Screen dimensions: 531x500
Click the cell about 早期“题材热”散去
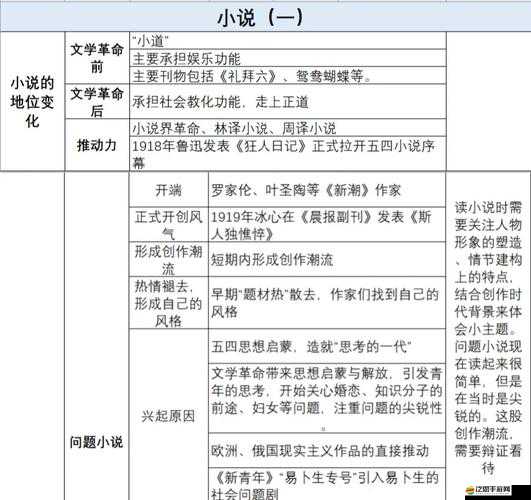coord(327,303)
